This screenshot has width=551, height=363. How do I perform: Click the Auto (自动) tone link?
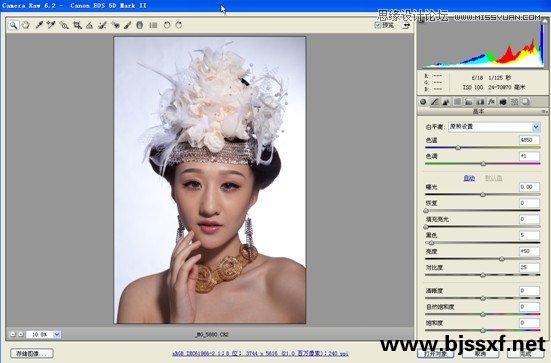coord(469,179)
